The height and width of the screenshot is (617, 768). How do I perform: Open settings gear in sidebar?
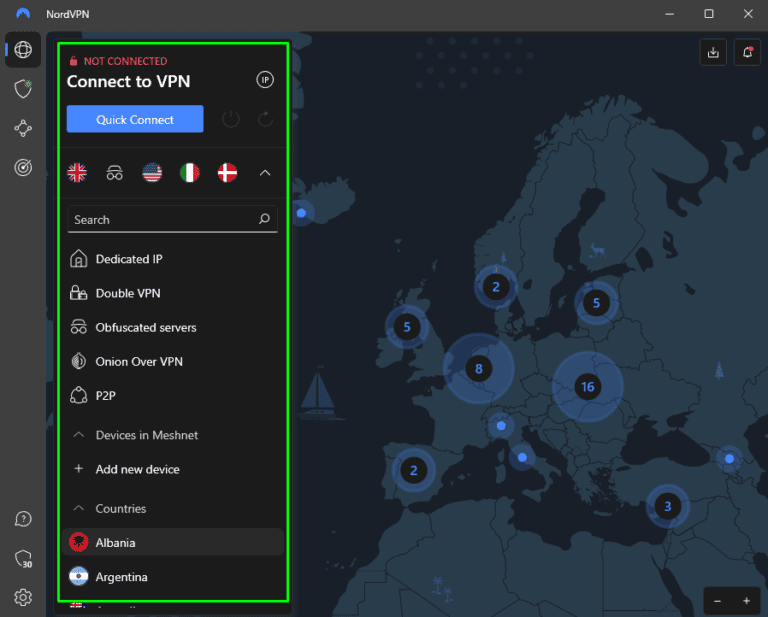click(x=22, y=597)
